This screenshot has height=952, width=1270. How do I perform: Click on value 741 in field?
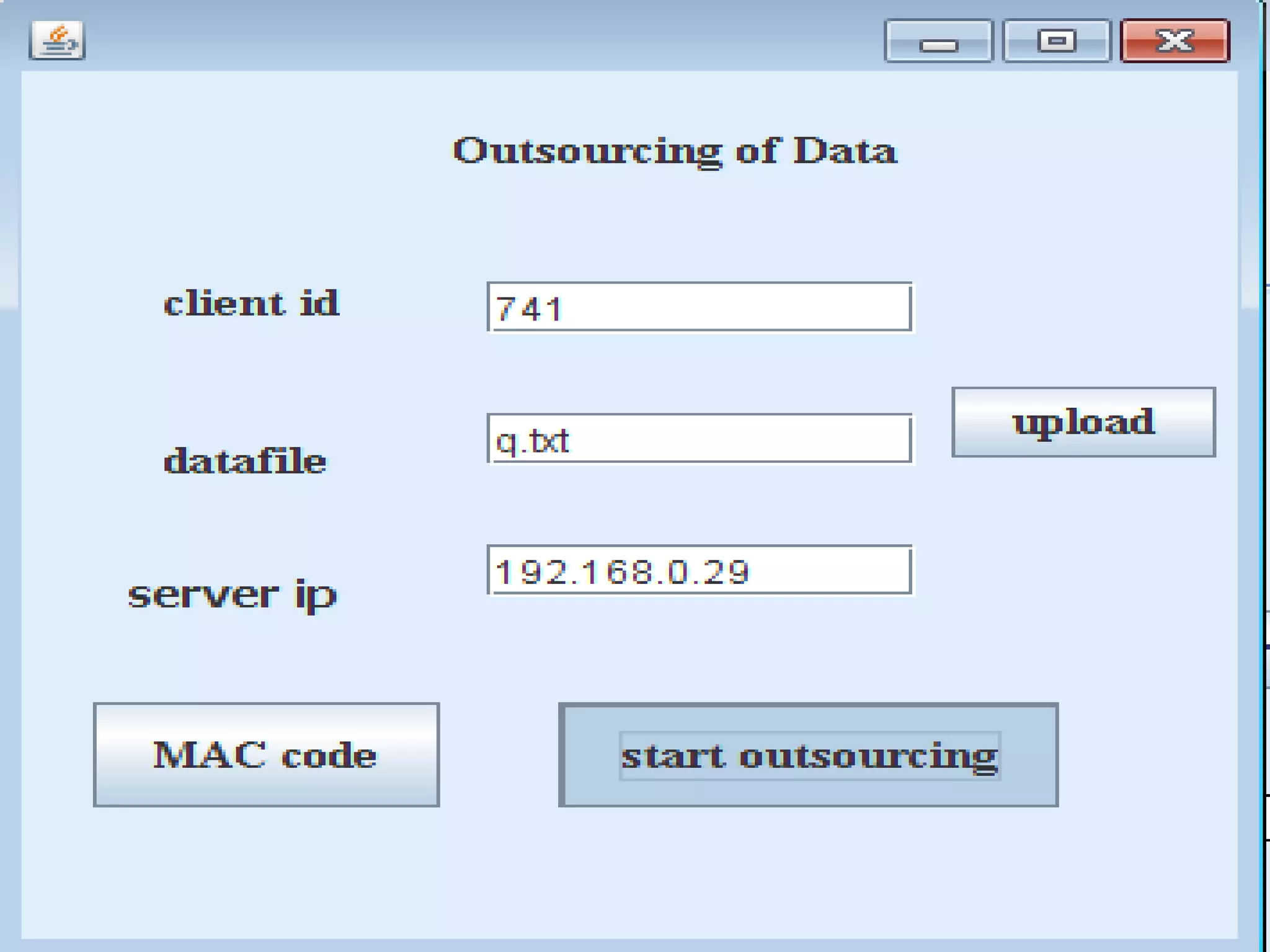coord(529,309)
